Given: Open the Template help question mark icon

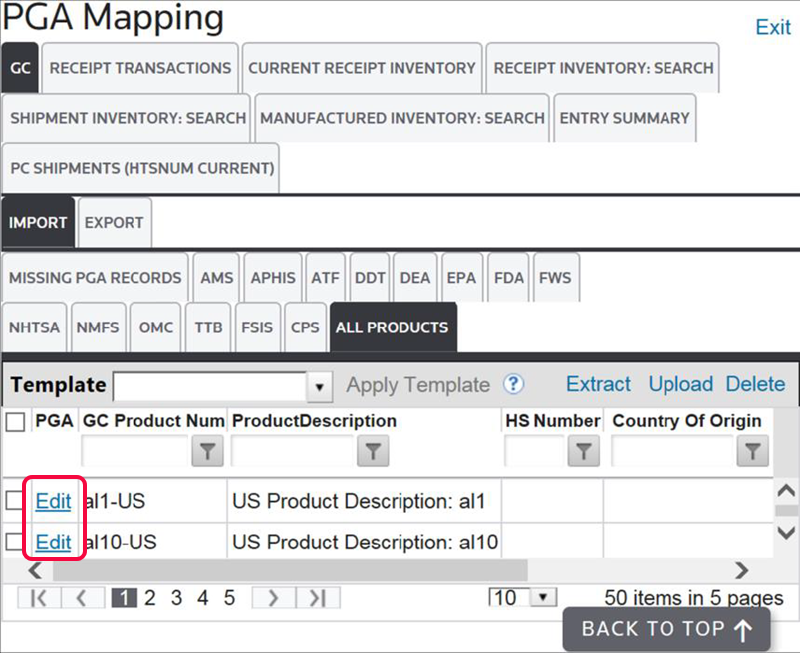Looking at the screenshot, I should click(x=514, y=385).
